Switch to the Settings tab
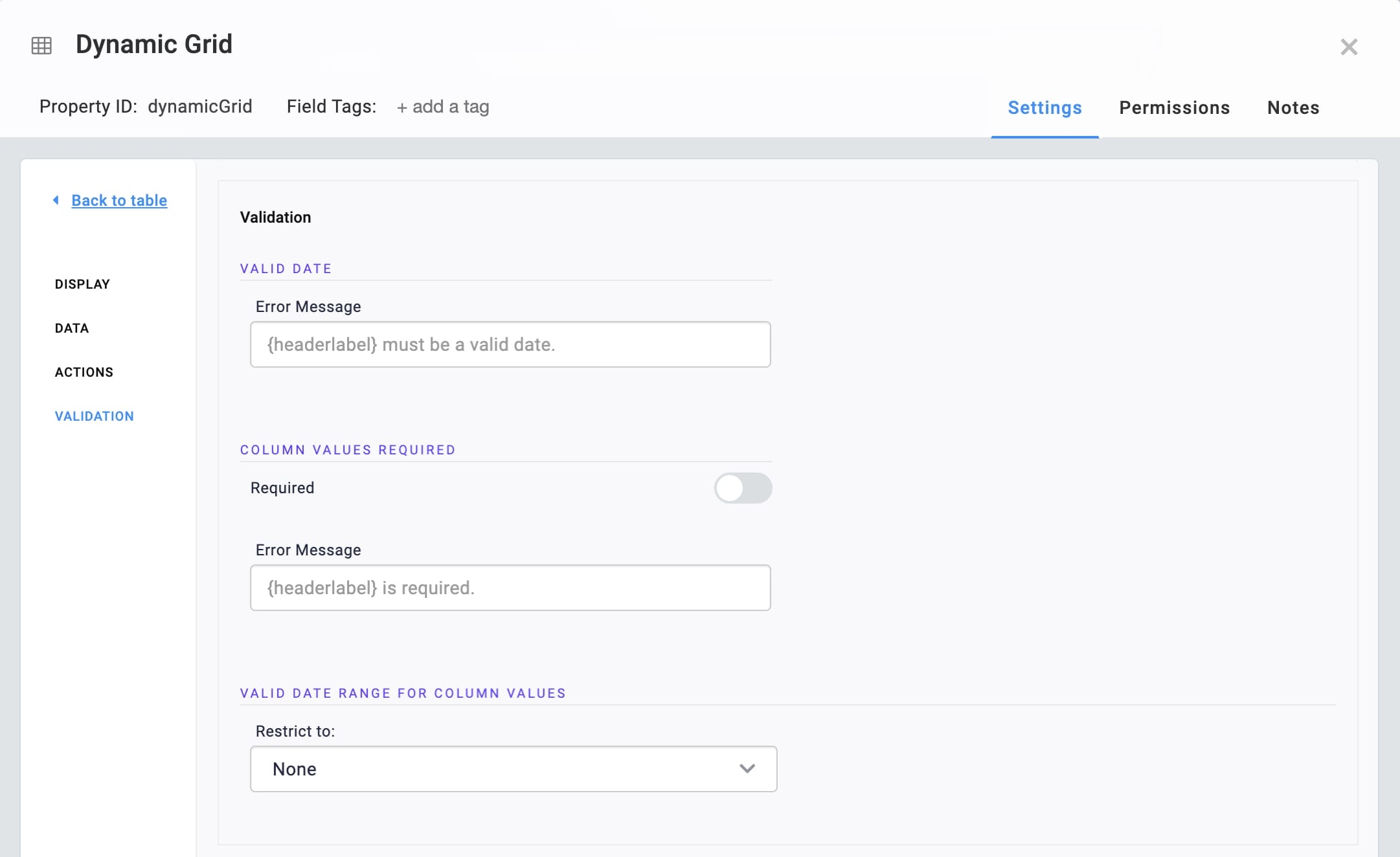 [x=1044, y=107]
